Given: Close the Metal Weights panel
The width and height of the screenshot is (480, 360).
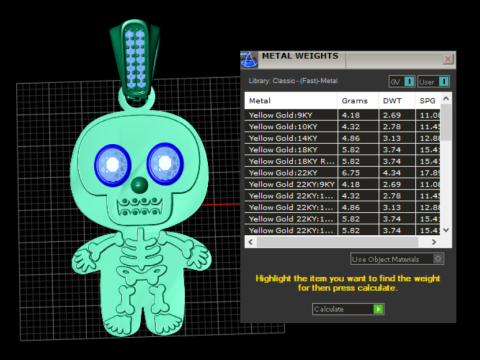Looking at the screenshot, I should [x=448, y=59].
